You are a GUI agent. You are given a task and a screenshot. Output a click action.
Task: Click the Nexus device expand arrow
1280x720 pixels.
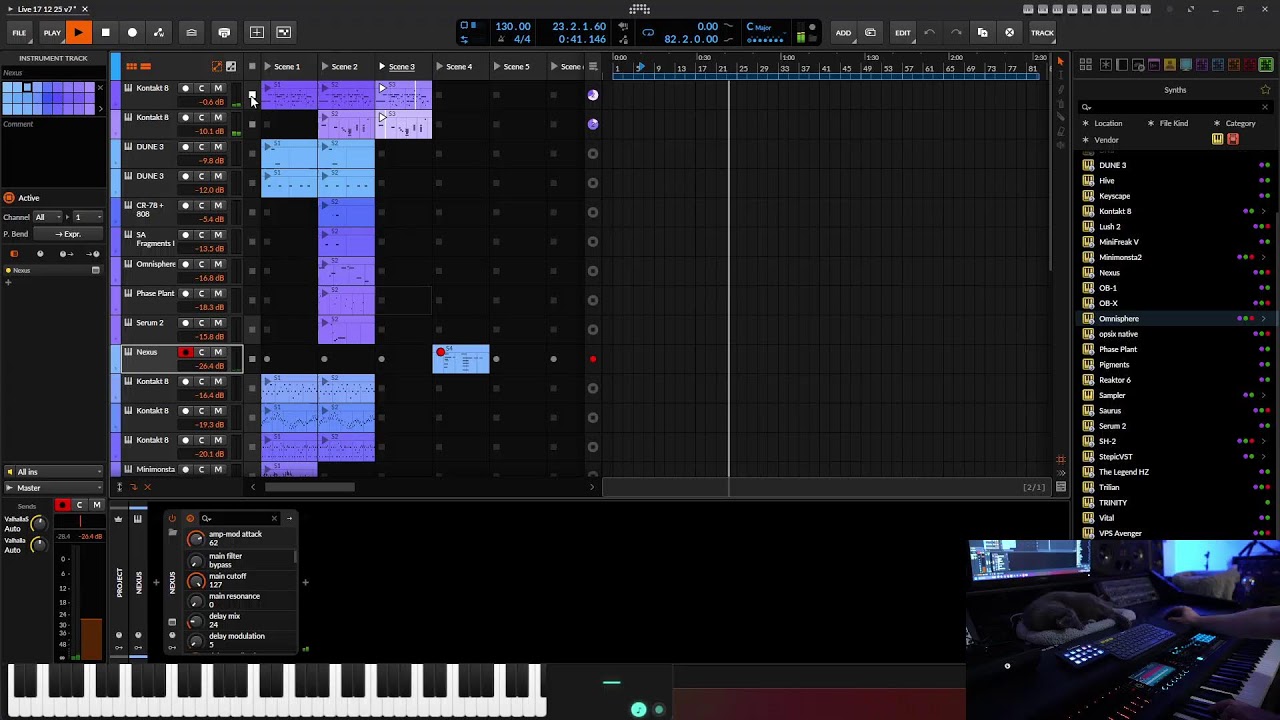pyautogui.click(x=289, y=518)
